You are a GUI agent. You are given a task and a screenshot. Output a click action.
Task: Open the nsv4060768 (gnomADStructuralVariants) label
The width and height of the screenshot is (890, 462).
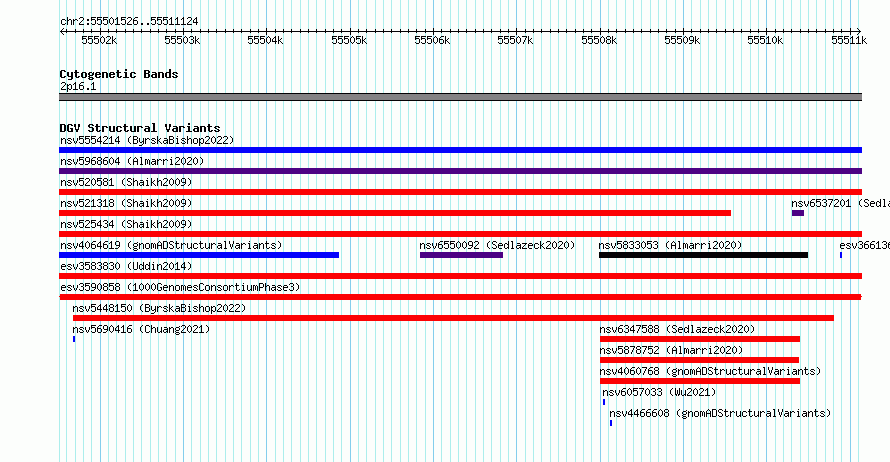pos(710,371)
